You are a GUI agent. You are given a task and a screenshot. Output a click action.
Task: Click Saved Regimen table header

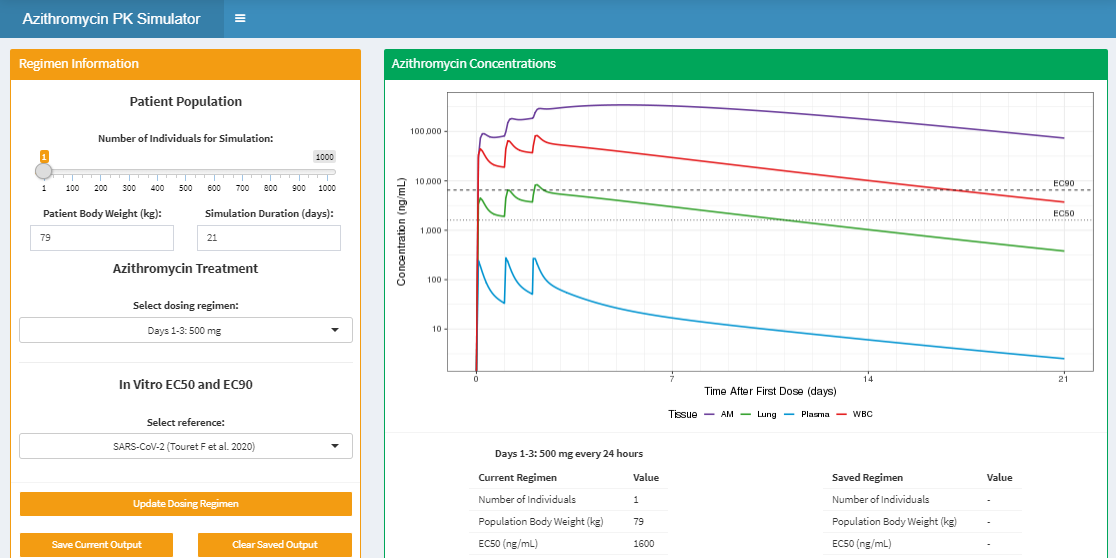[x=867, y=478]
